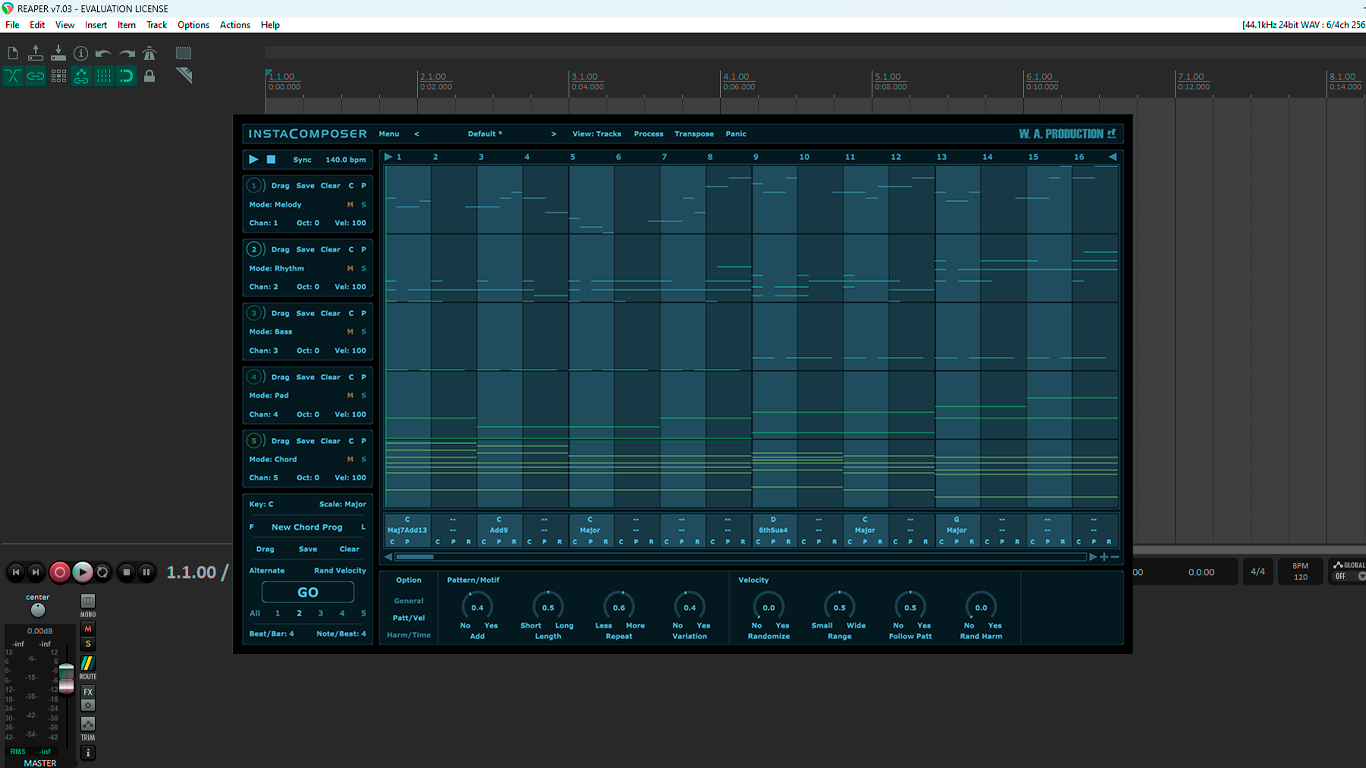
Task: Toggle envelope points move with items icon
Action: pyautogui.click(x=81, y=76)
